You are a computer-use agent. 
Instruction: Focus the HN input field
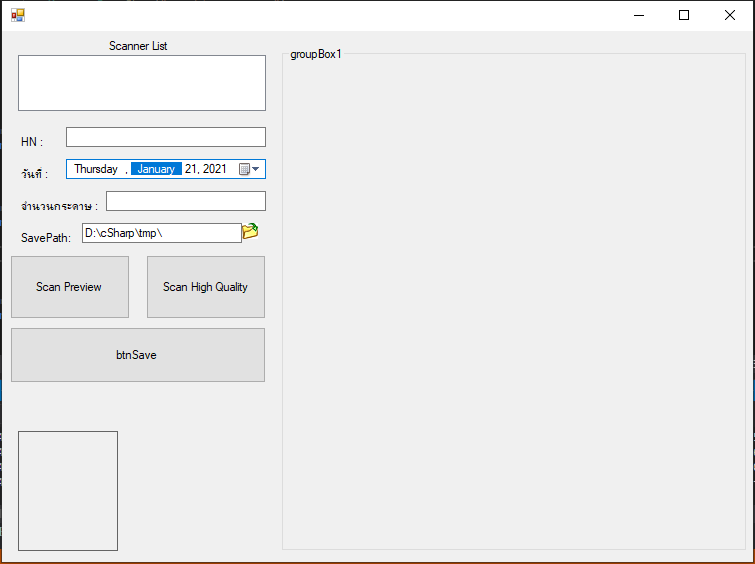click(166, 137)
